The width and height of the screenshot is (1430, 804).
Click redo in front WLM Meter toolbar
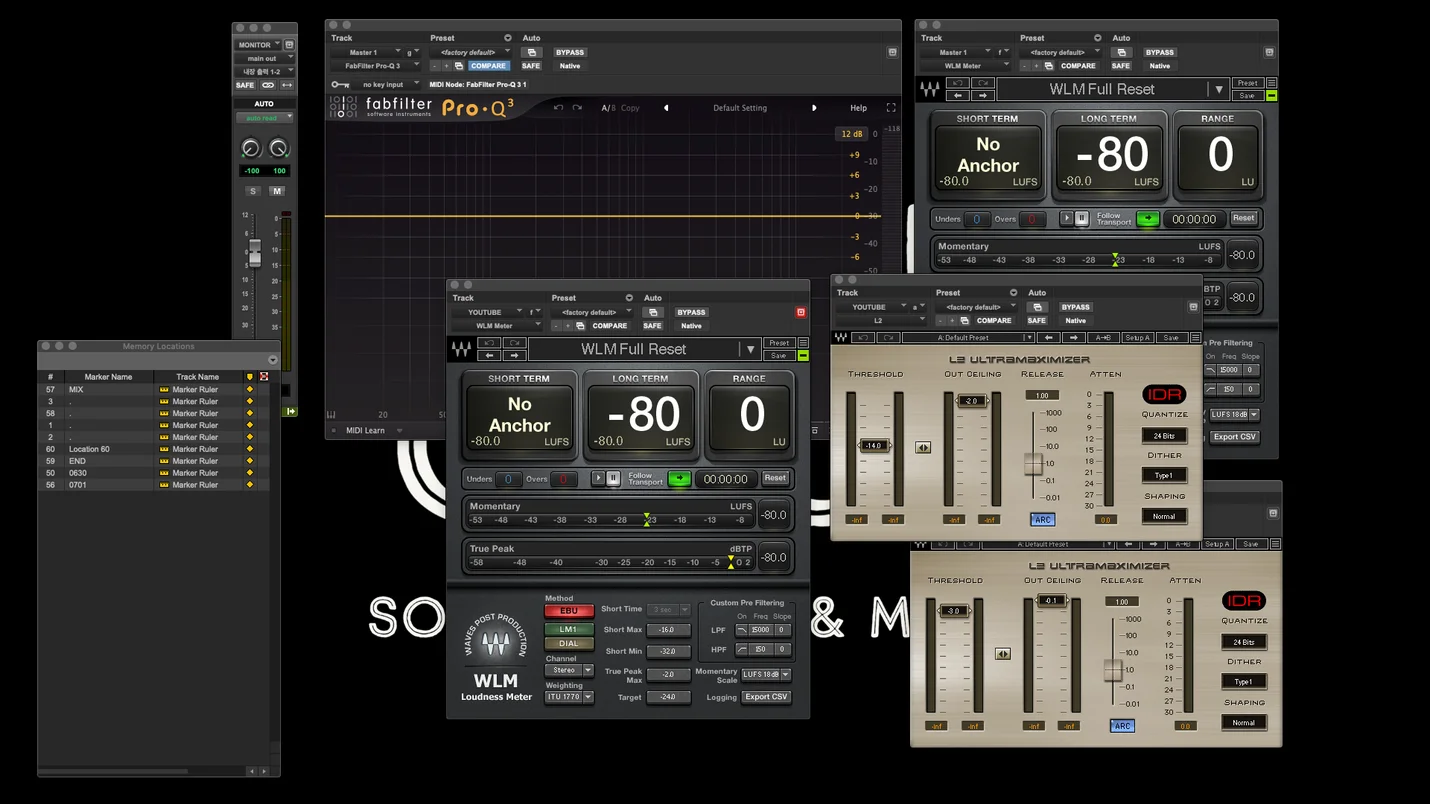tap(514, 343)
